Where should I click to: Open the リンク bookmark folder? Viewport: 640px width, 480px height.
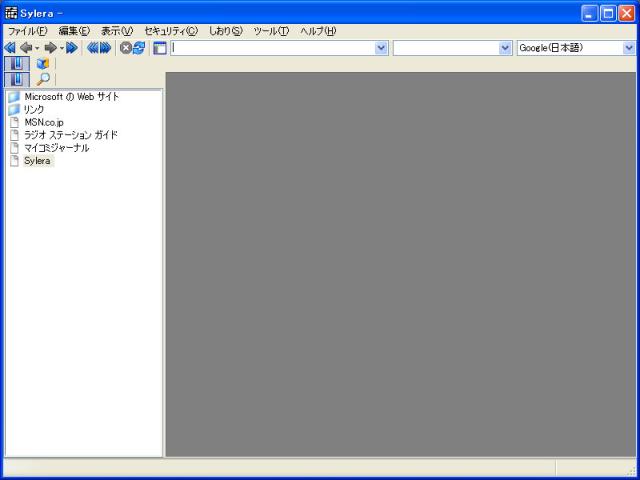[x=33, y=109]
